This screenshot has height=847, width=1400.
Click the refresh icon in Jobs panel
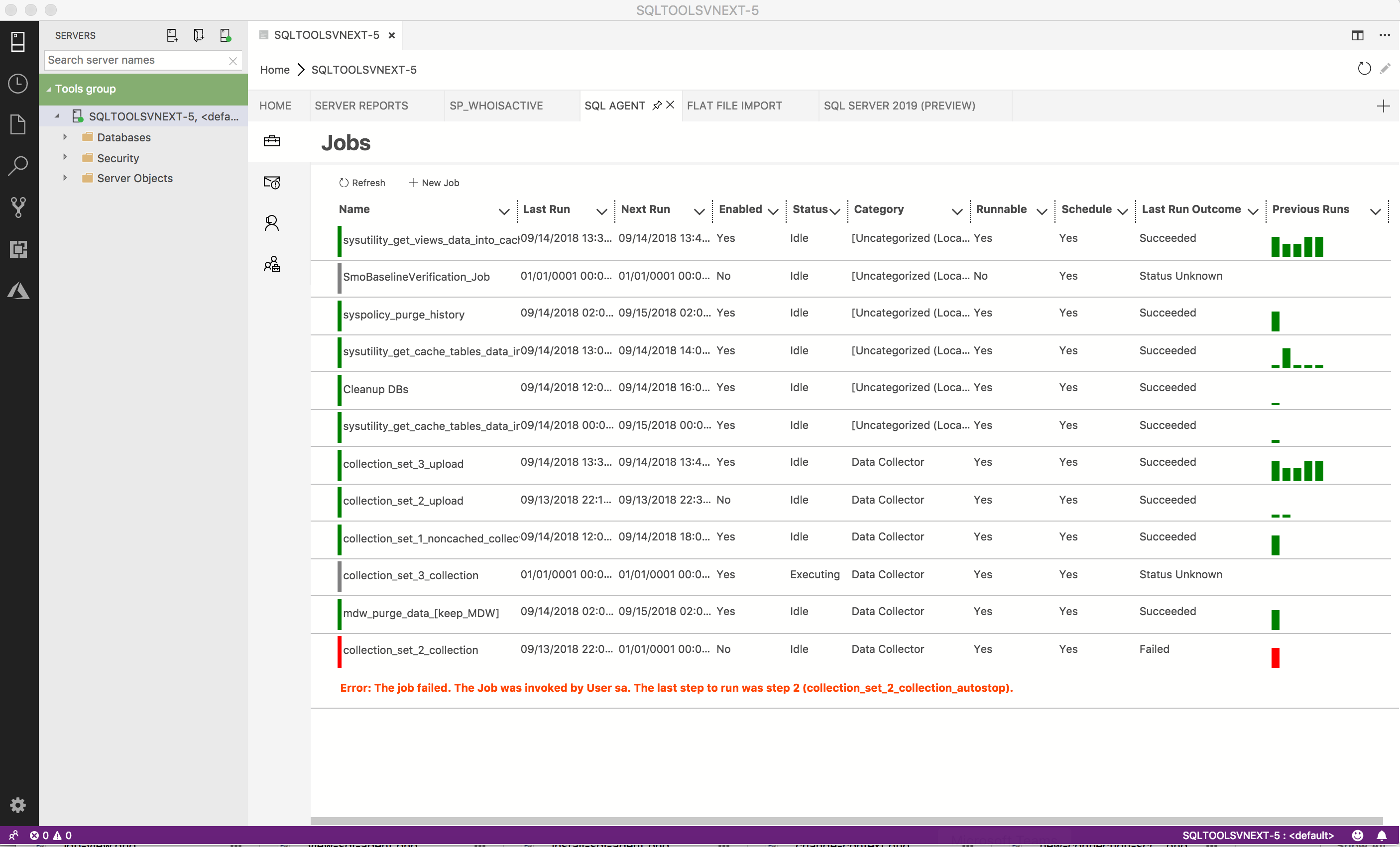coord(344,183)
